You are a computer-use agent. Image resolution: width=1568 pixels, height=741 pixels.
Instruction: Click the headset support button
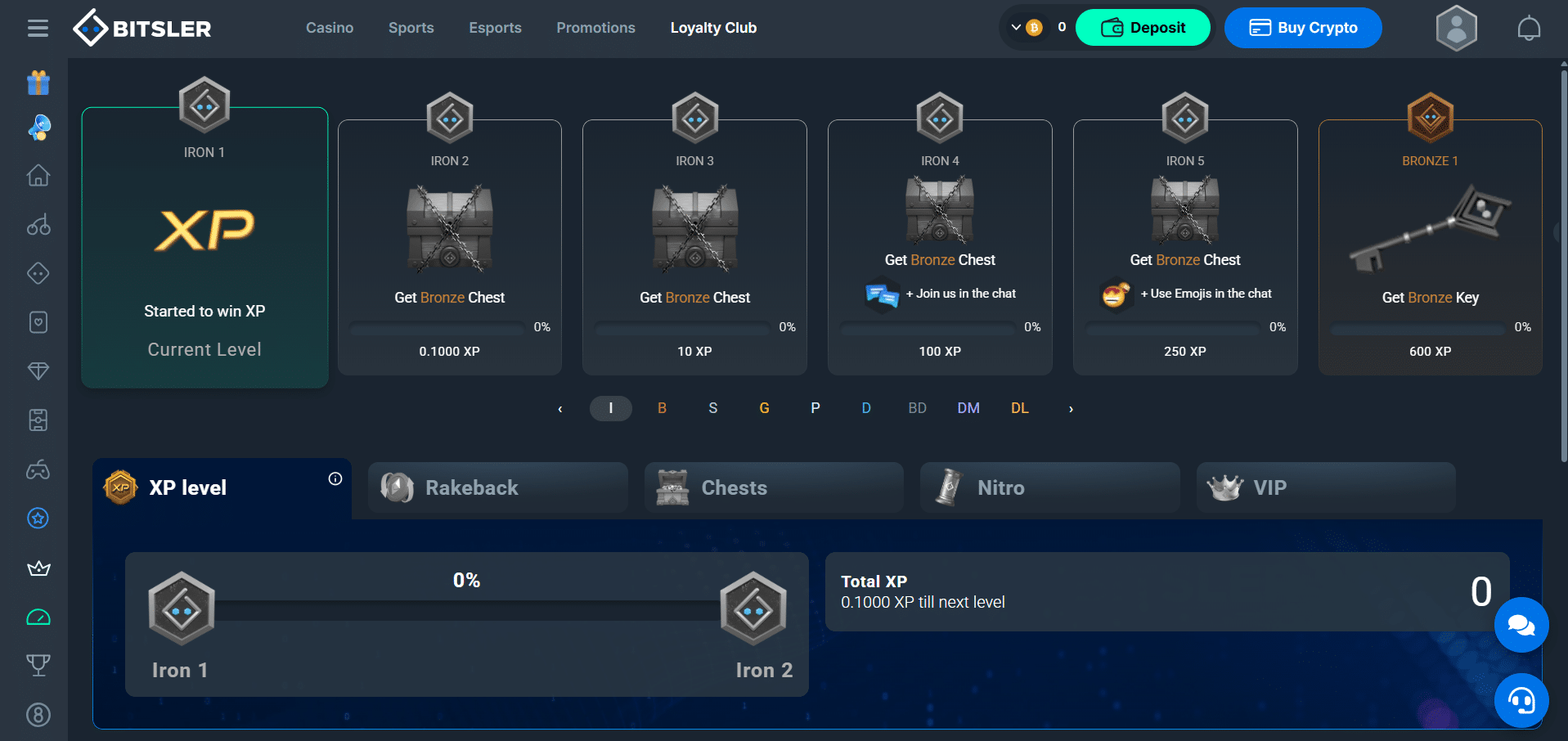coord(1521,700)
